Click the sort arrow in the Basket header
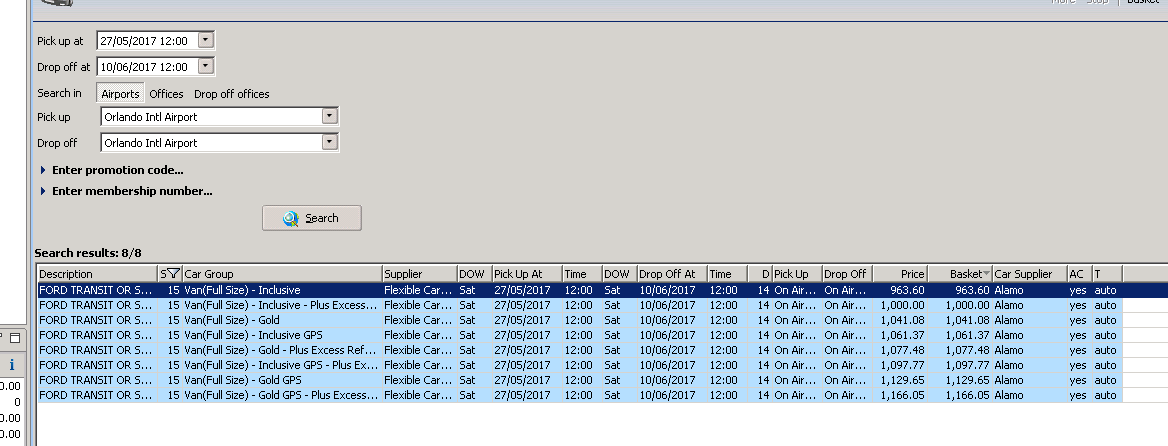The height and width of the screenshot is (446, 1168). click(986, 273)
